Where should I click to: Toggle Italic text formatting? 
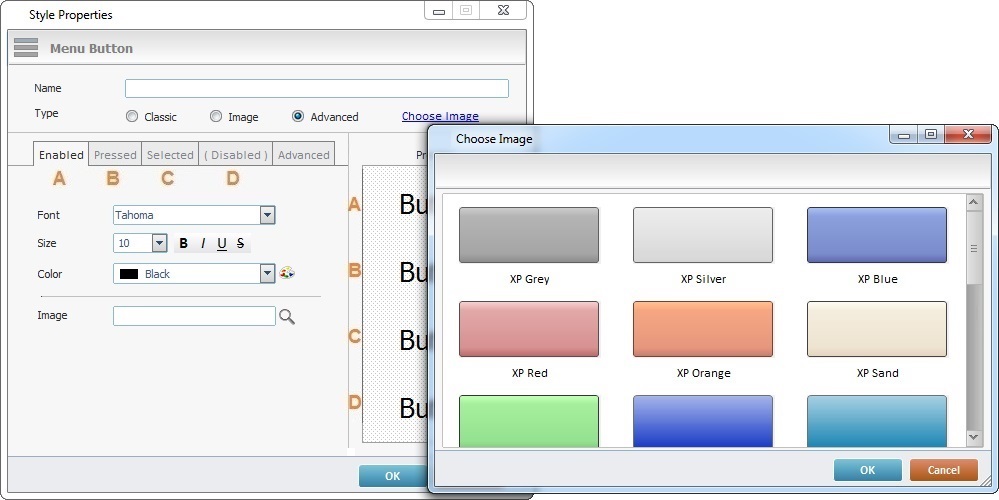pos(203,243)
